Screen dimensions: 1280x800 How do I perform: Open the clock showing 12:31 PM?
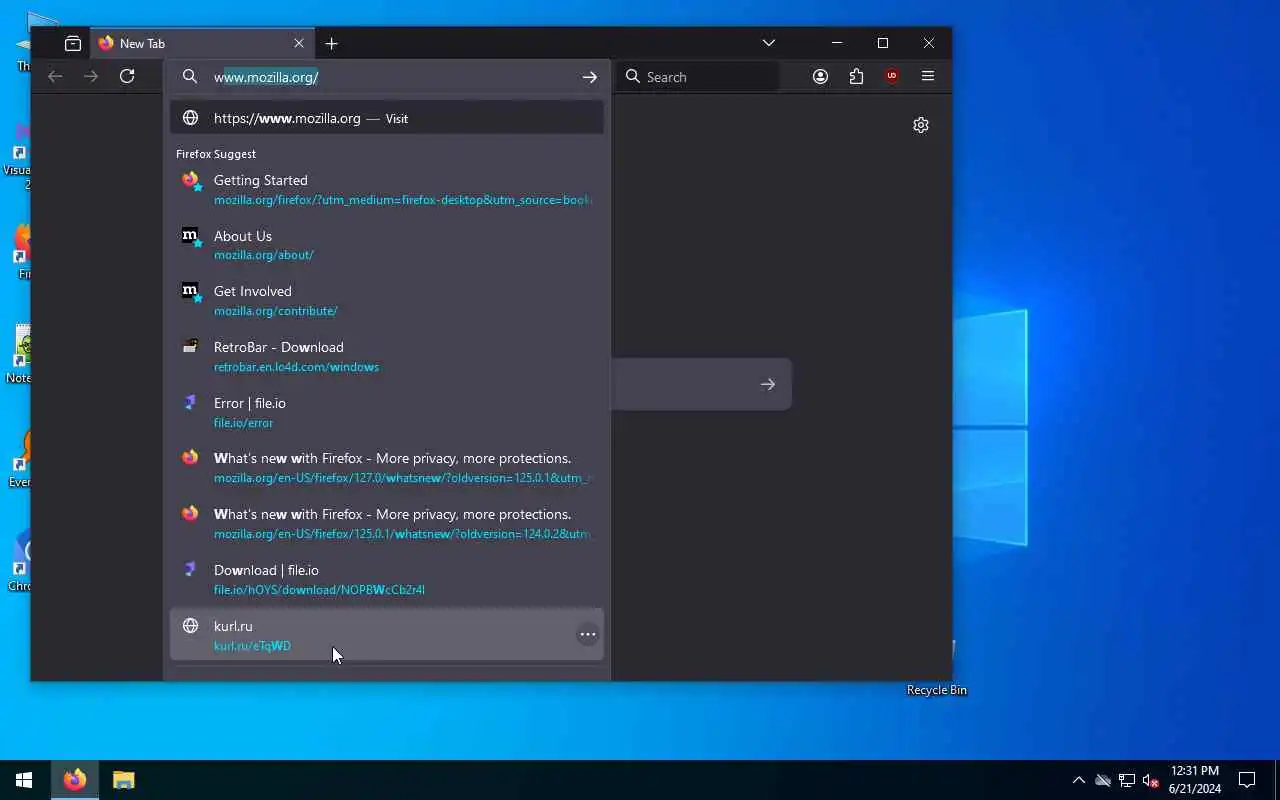(x=1195, y=780)
